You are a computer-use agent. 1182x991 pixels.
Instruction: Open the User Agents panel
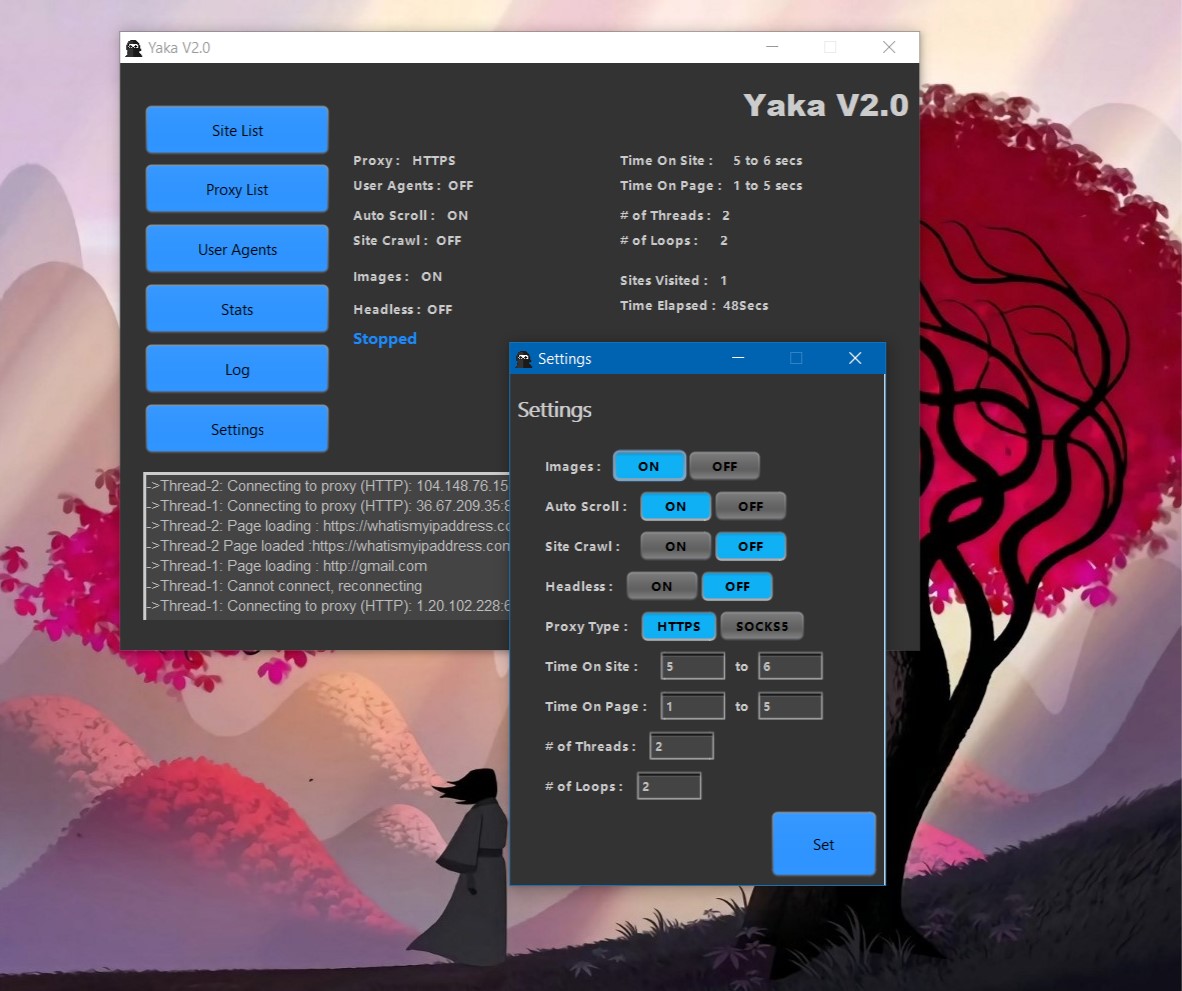click(236, 248)
